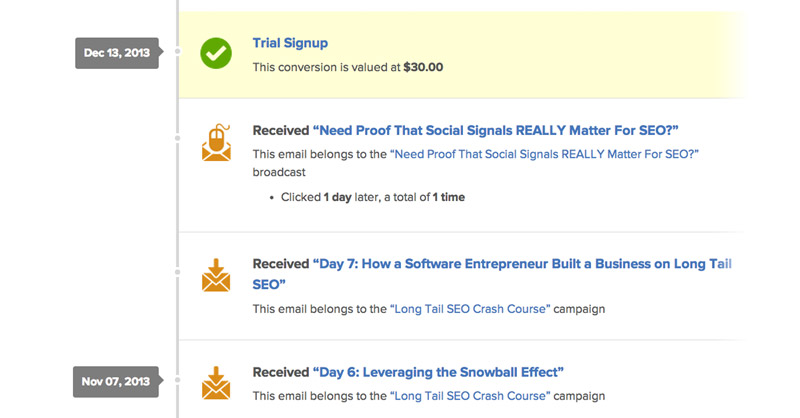Viewport: 800px width, 418px height.
Task: Open the Social Signals email title link
Action: [x=495, y=131]
